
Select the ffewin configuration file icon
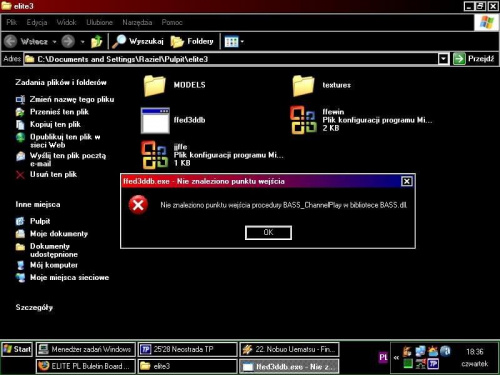(x=303, y=120)
